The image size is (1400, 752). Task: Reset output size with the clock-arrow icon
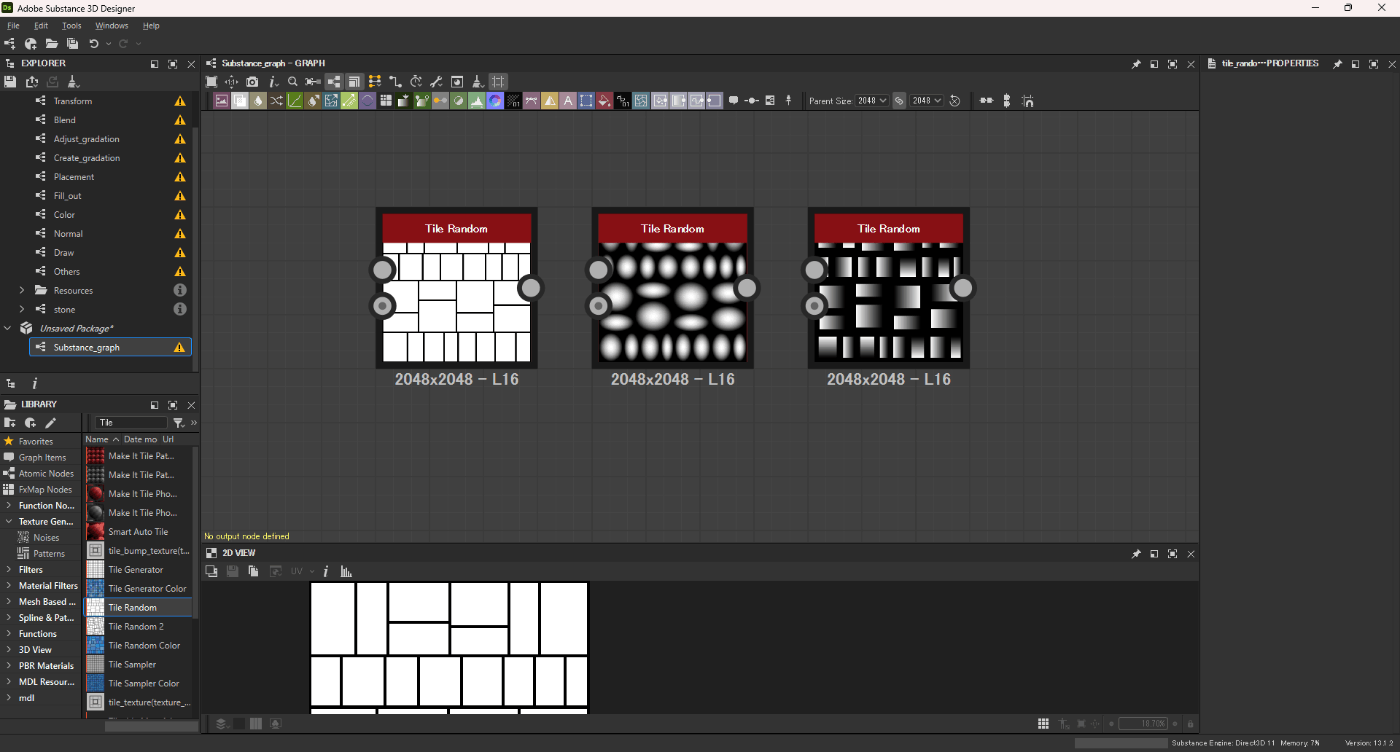tap(955, 101)
